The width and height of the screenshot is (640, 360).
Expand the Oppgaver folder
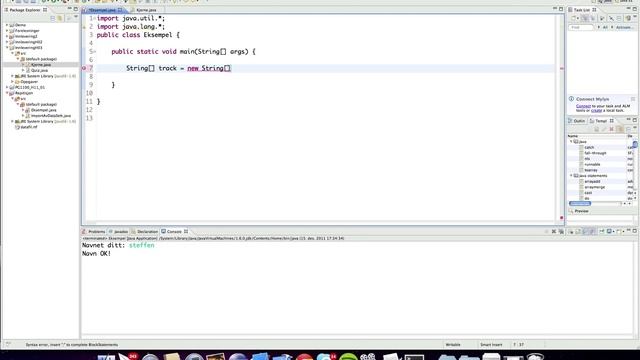click(13, 82)
